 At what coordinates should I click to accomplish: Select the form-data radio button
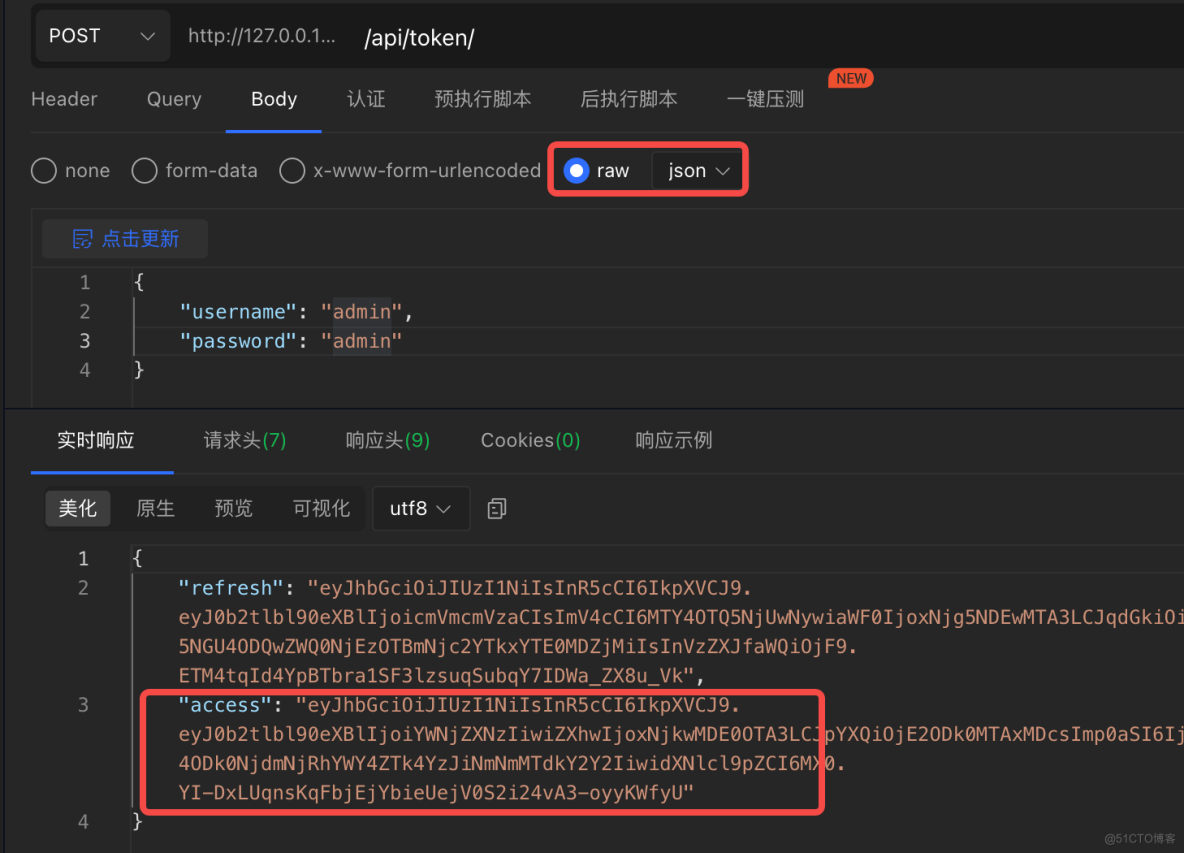144,171
